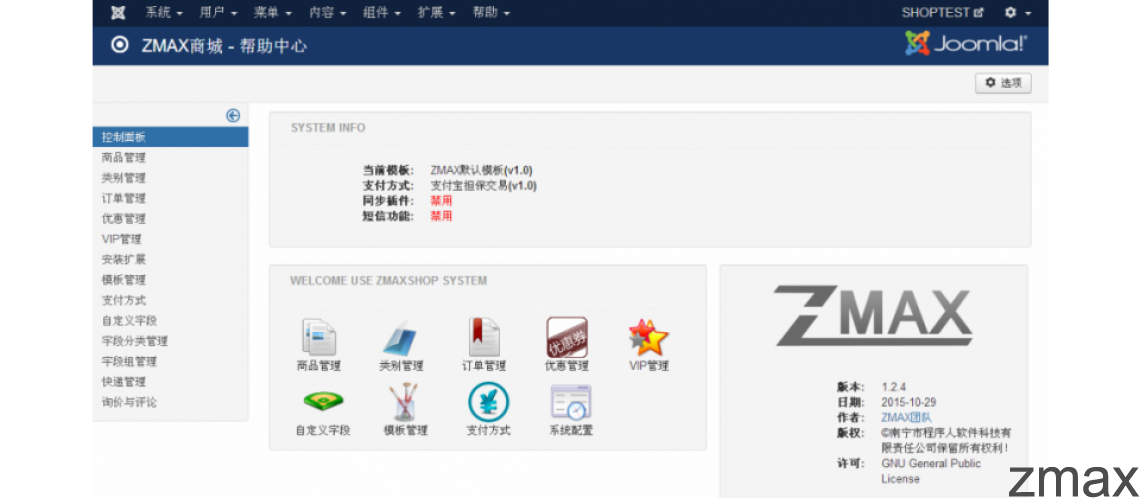Collapse the sidebar with the arrow icon
Image resolution: width=1140 pixels, height=498 pixels.
pos(233,115)
